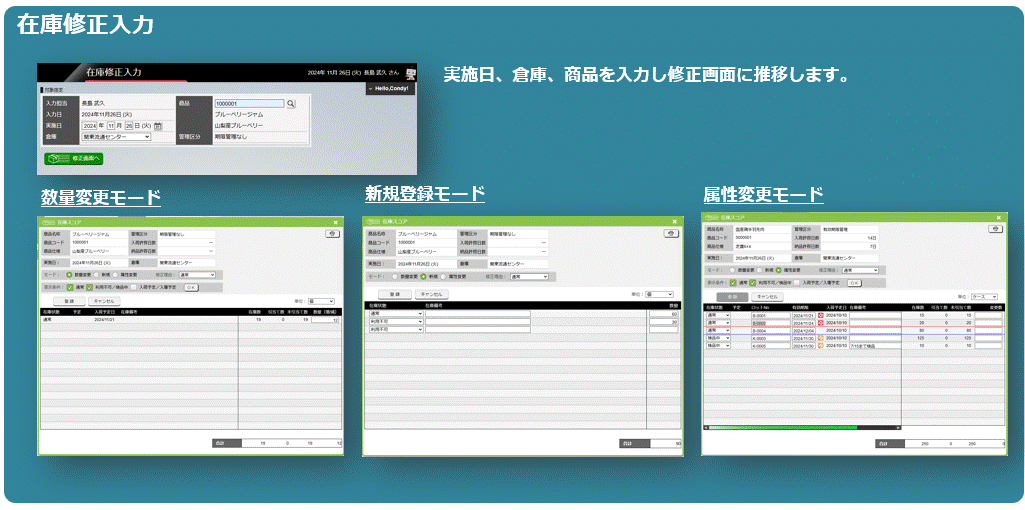This screenshot has height=510, width=1025.
Task: Click 変更数 field on lot B-0001 row
Action: 988,315
